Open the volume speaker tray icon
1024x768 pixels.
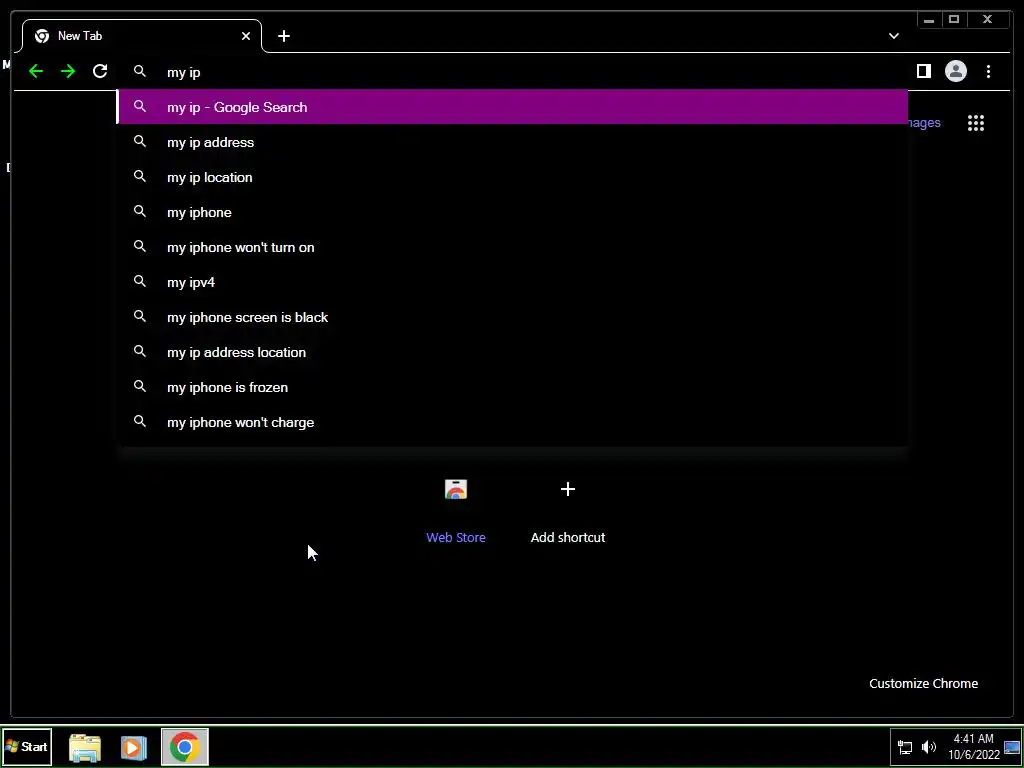[x=928, y=747]
